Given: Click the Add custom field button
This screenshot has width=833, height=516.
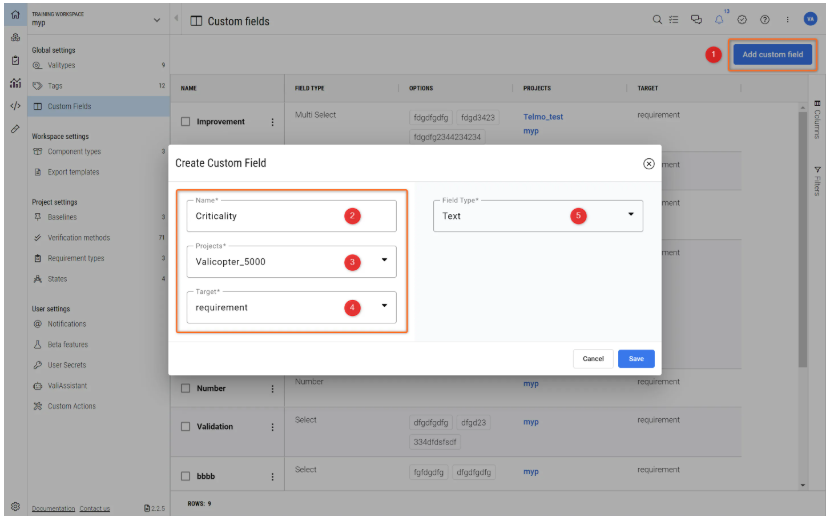Looking at the screenshot, I should [x=772, y=55].
